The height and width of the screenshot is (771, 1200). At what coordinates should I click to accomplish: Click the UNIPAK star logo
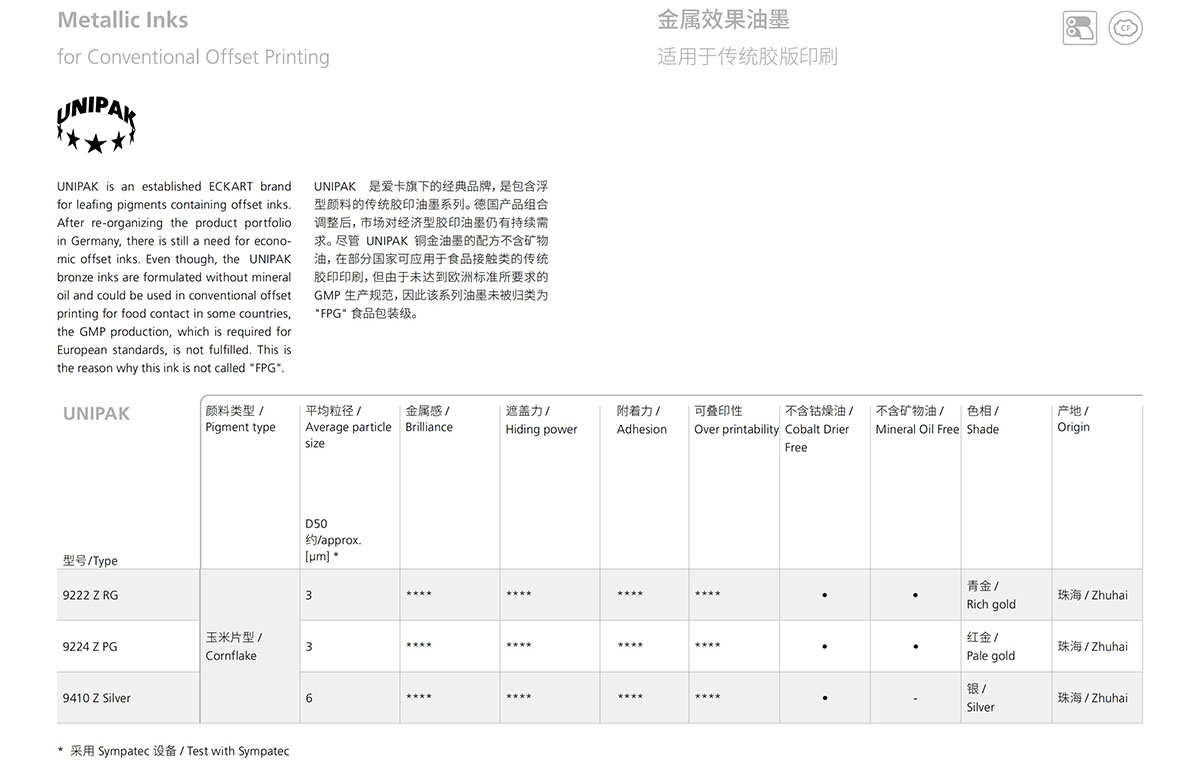(x=96, y=126)
